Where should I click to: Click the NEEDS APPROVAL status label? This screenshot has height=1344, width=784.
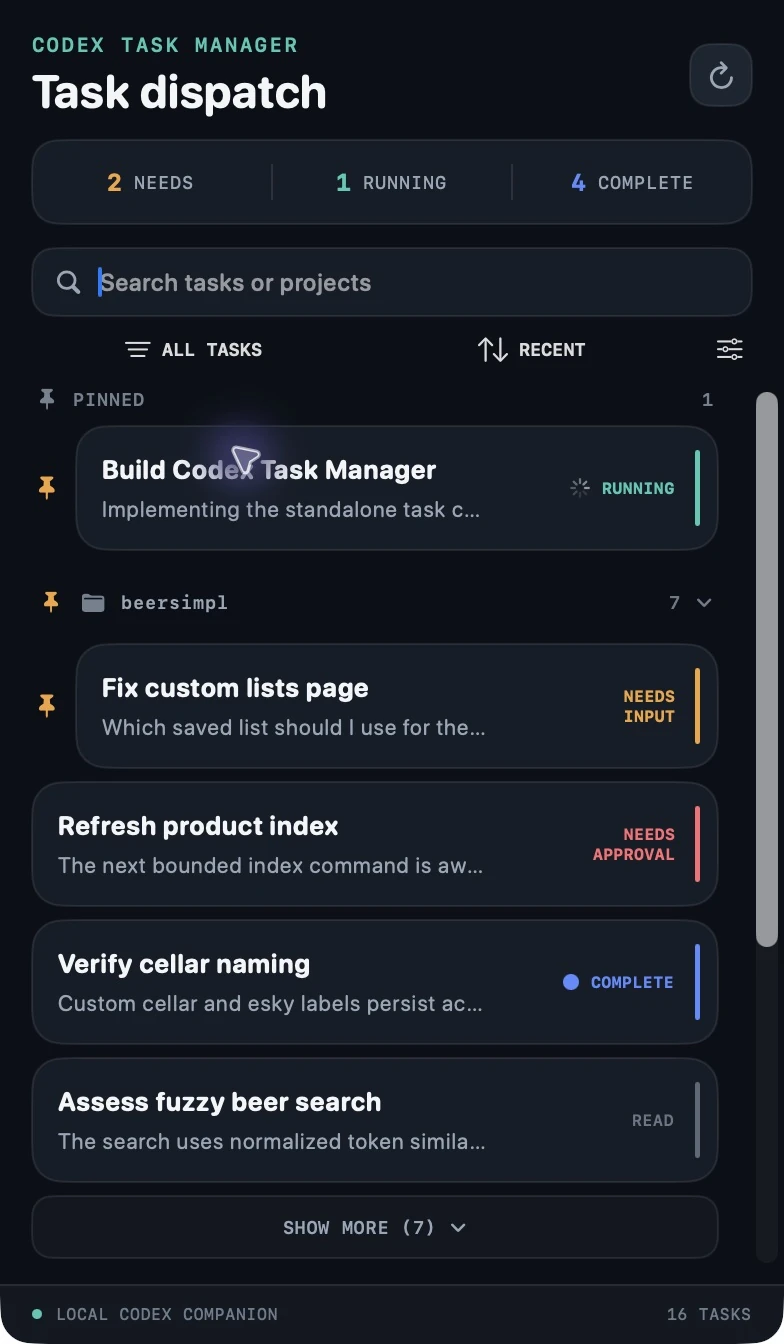634,844
